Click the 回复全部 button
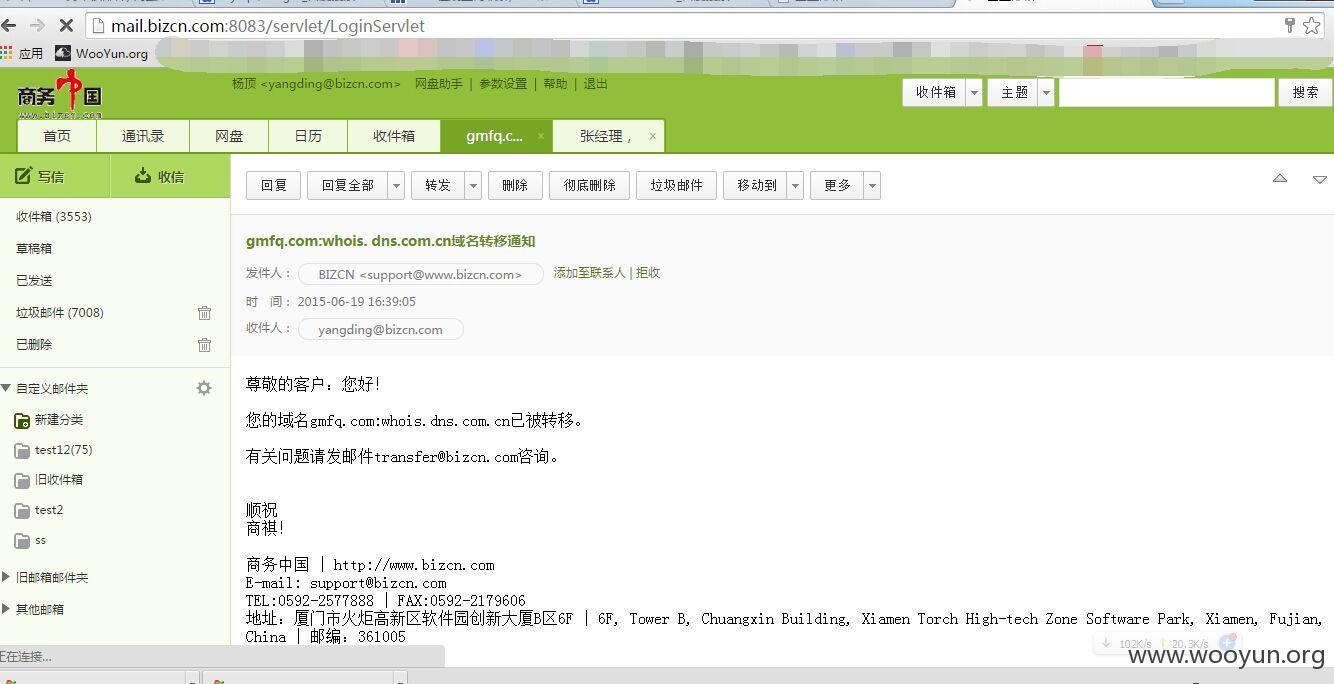The height and width of the screenshot is (684, 1334). pyautogui.click(x=347, y=185)
